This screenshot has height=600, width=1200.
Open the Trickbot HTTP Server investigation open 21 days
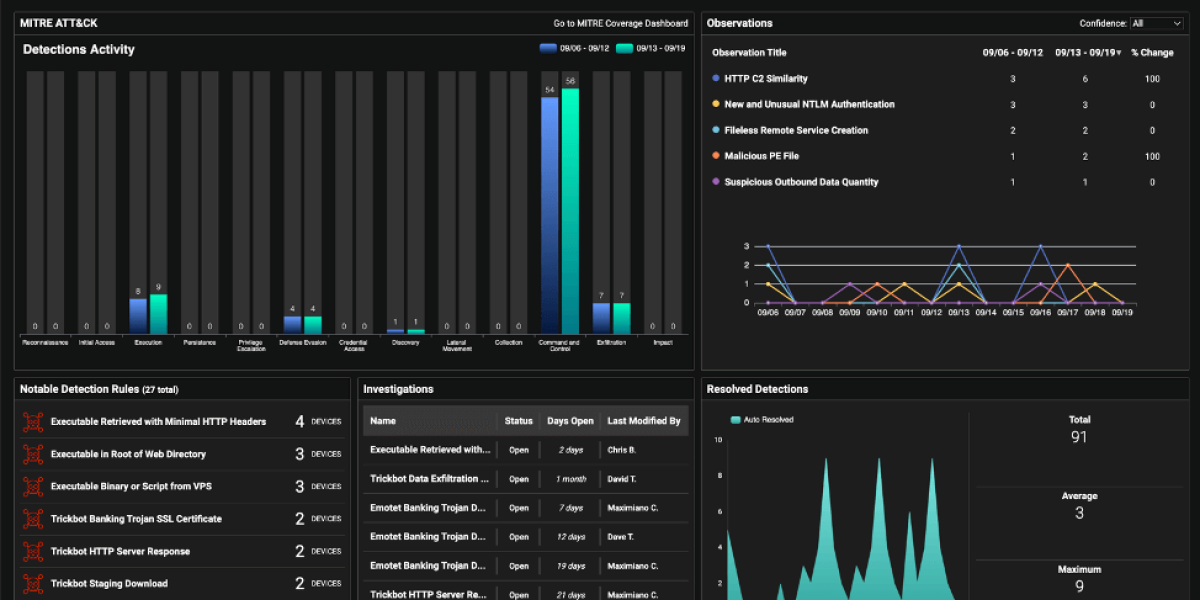430,594
